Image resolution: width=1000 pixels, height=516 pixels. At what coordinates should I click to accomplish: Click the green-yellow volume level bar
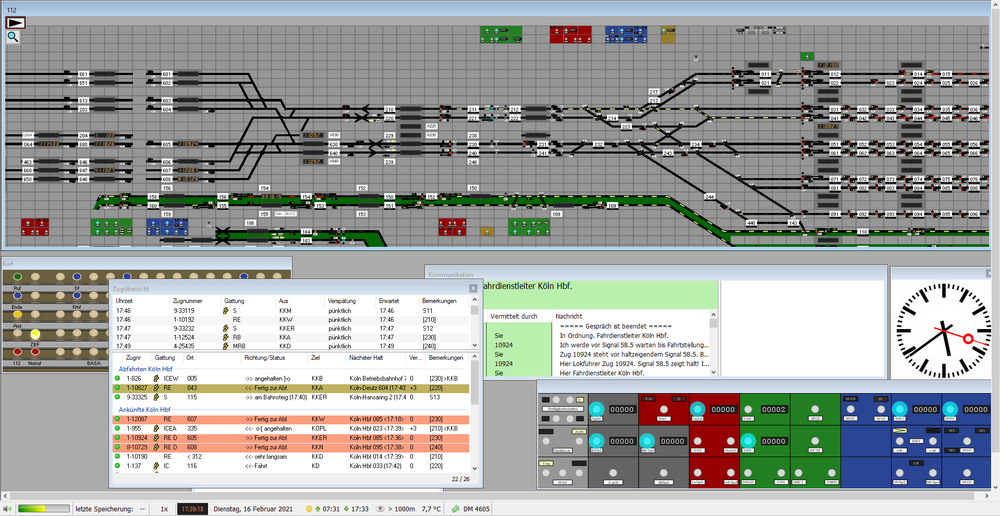pyautogui.click(x=43, y=509)
